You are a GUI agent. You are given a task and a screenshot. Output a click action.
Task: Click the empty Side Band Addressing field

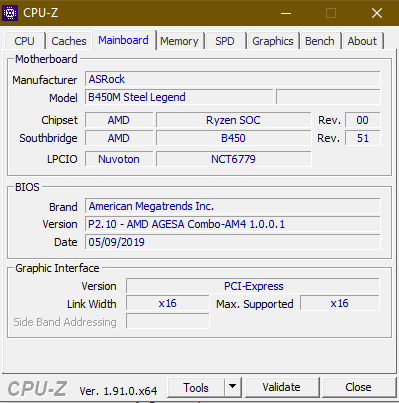click(168, 322)
